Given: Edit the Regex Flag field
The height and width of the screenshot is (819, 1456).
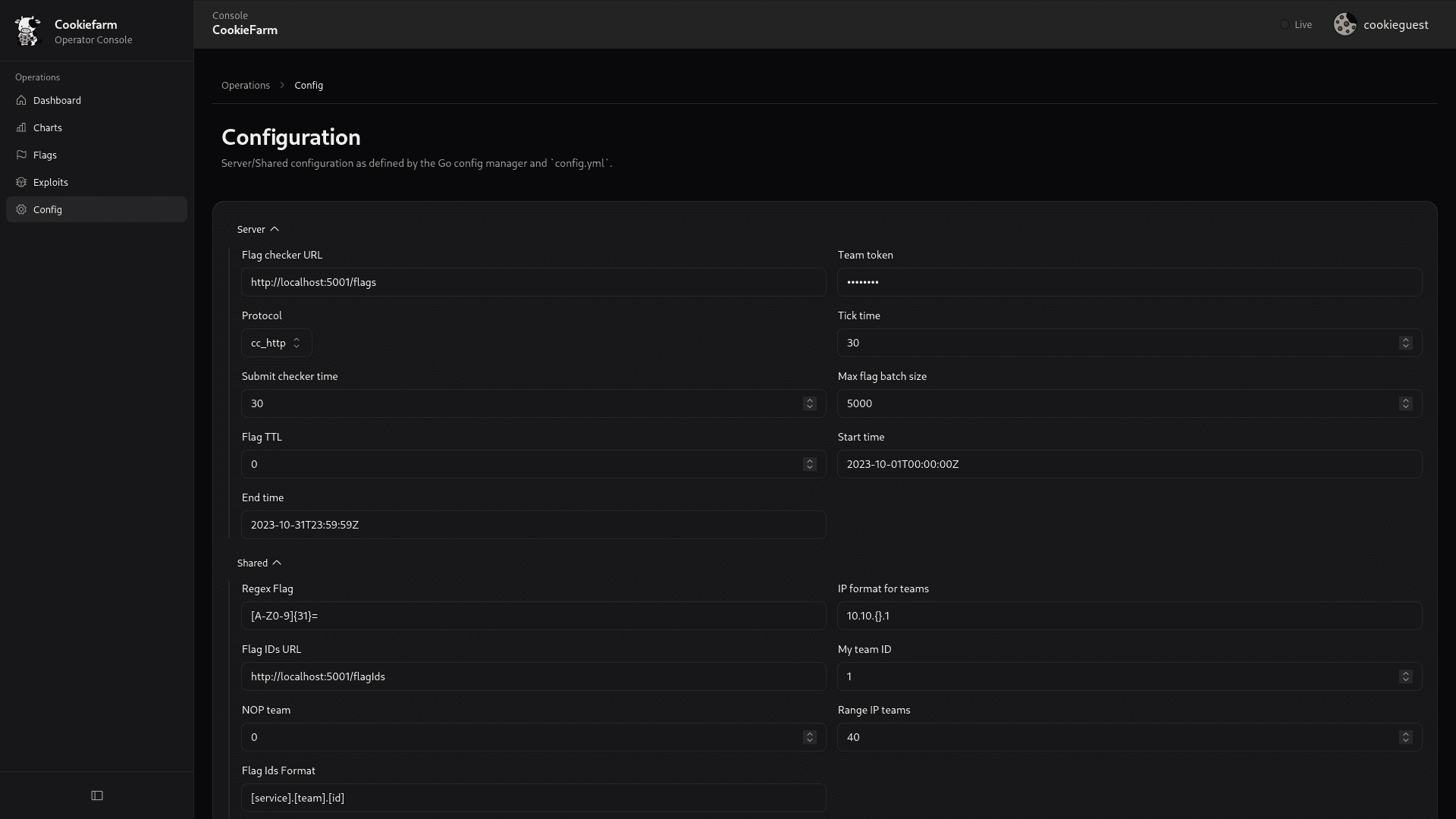Looking at the screenshot, I should (533, 616).
